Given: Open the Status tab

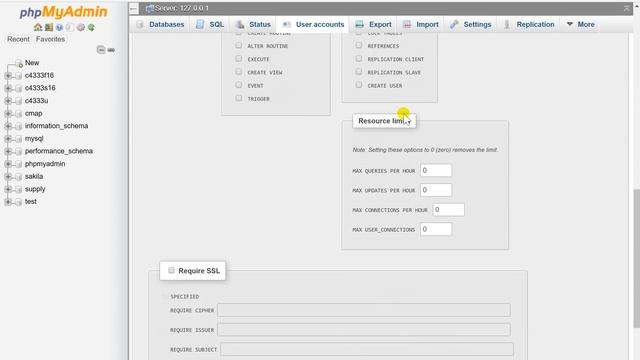Looking at the screenshot, I should [253, 24].
